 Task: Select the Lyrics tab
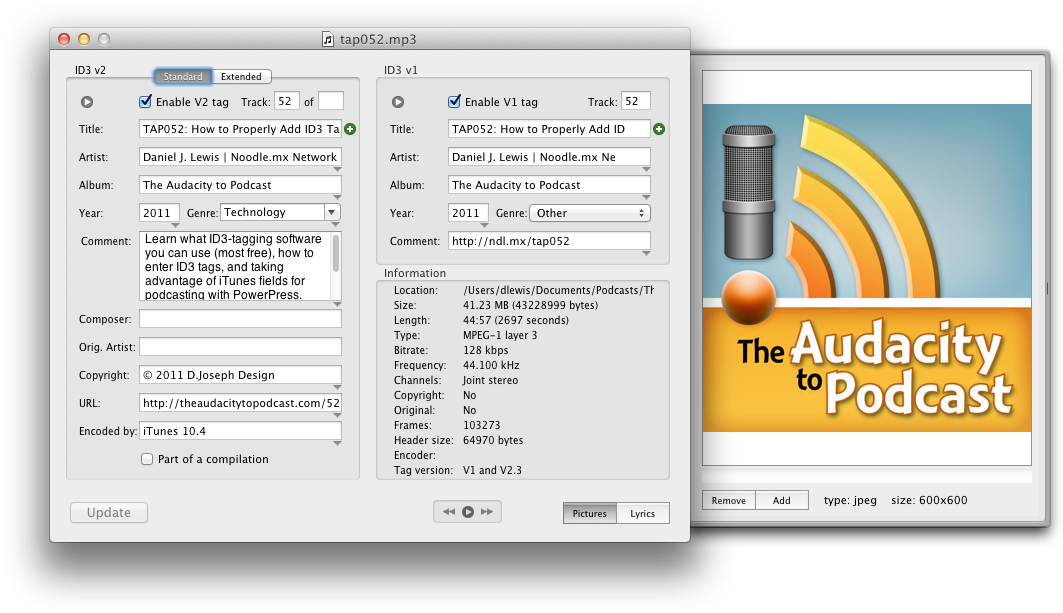(643, 513)
